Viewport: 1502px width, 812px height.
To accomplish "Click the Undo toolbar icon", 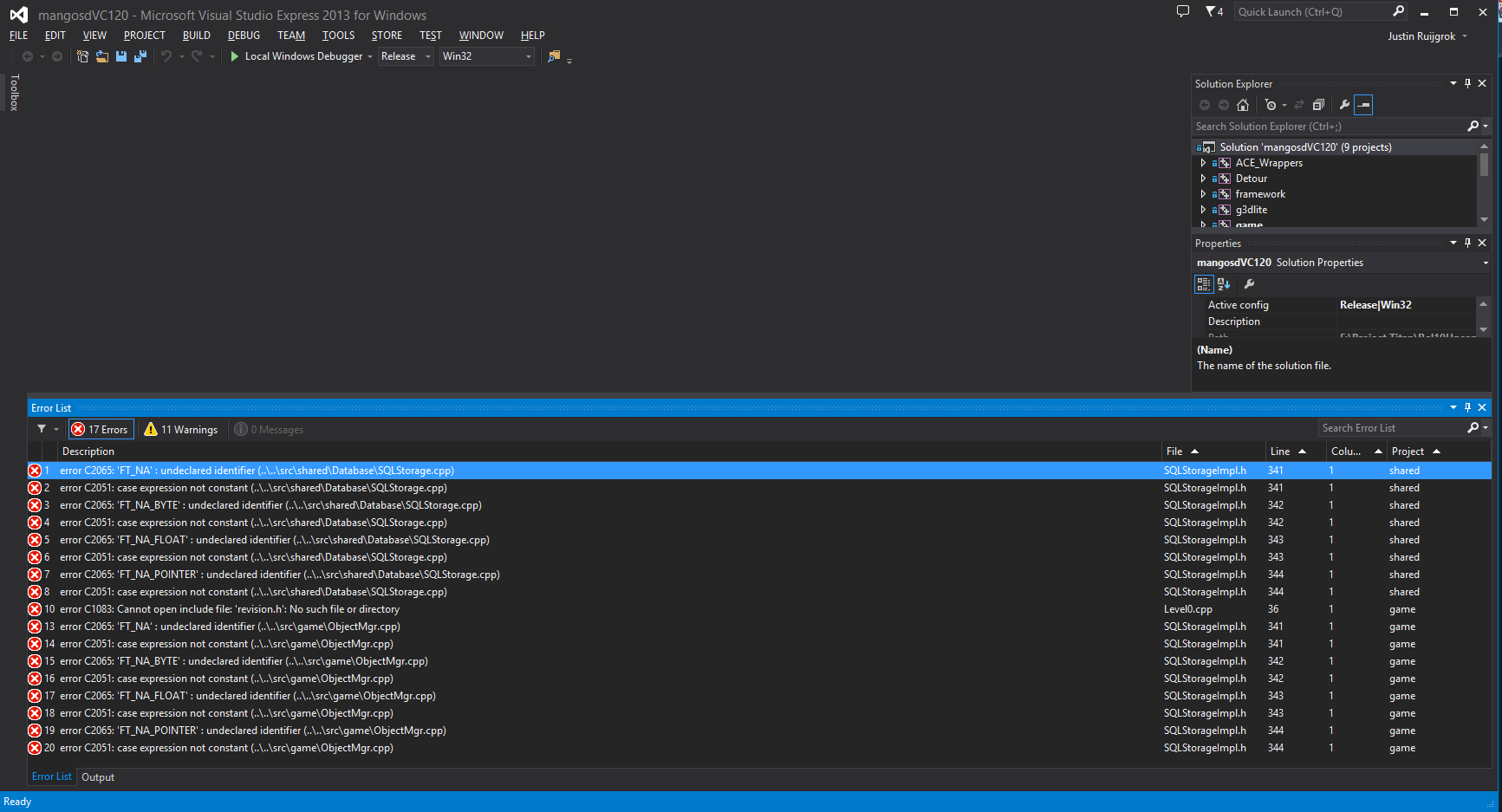I will [x=166, y=56].
